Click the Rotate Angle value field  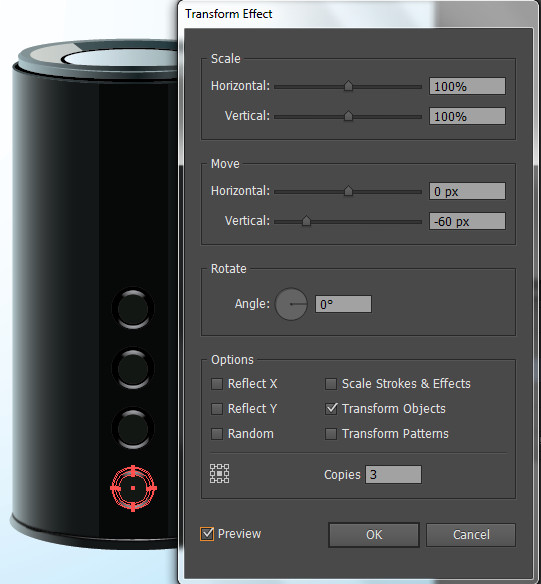343,304
